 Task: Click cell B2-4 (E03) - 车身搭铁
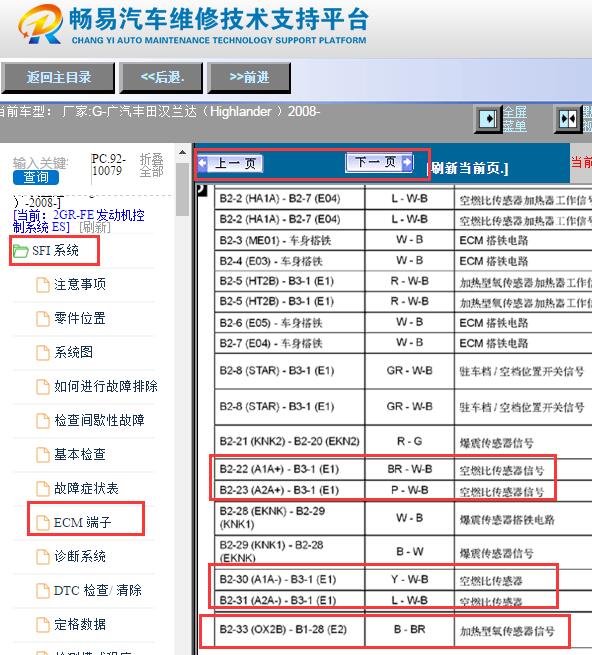tap(290, 261)
